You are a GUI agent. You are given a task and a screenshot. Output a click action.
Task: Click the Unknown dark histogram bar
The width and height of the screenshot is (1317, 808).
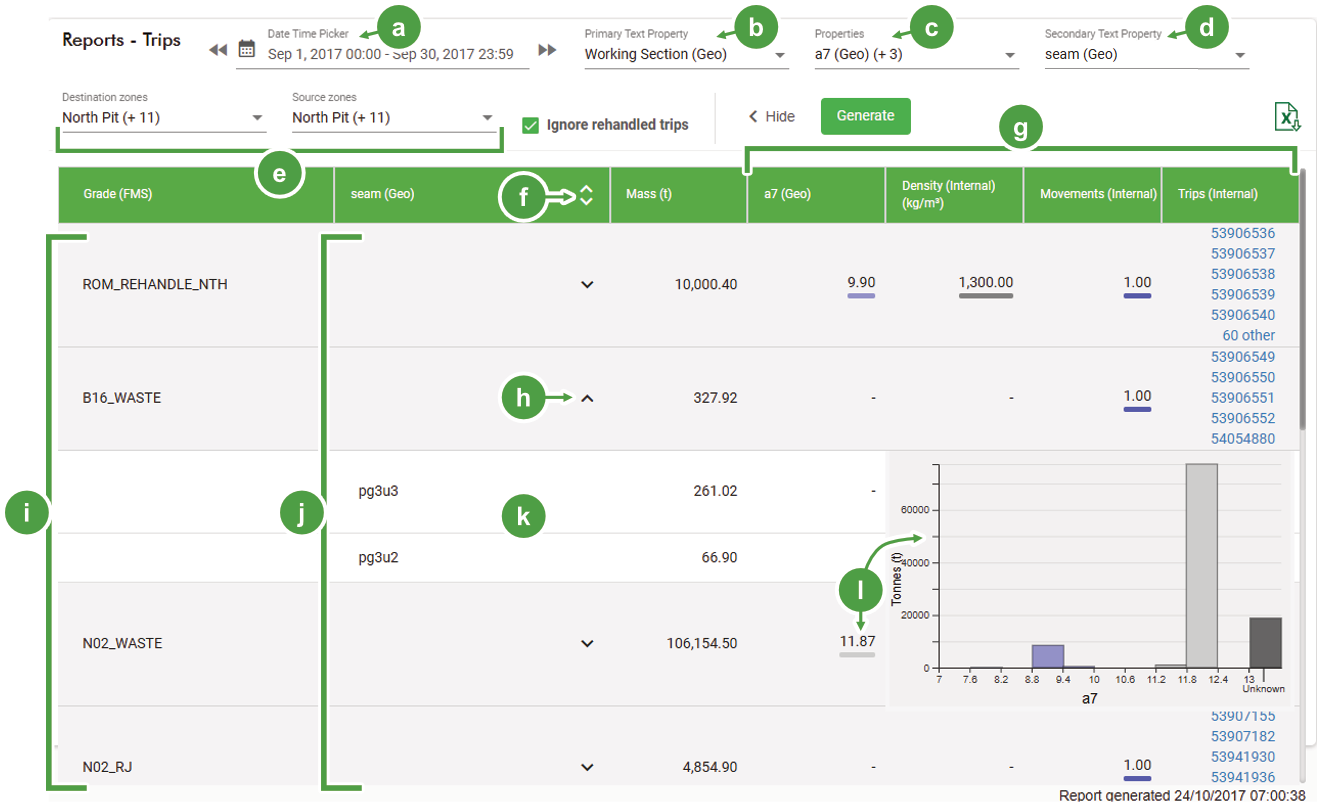click(x=1265, y=643)
